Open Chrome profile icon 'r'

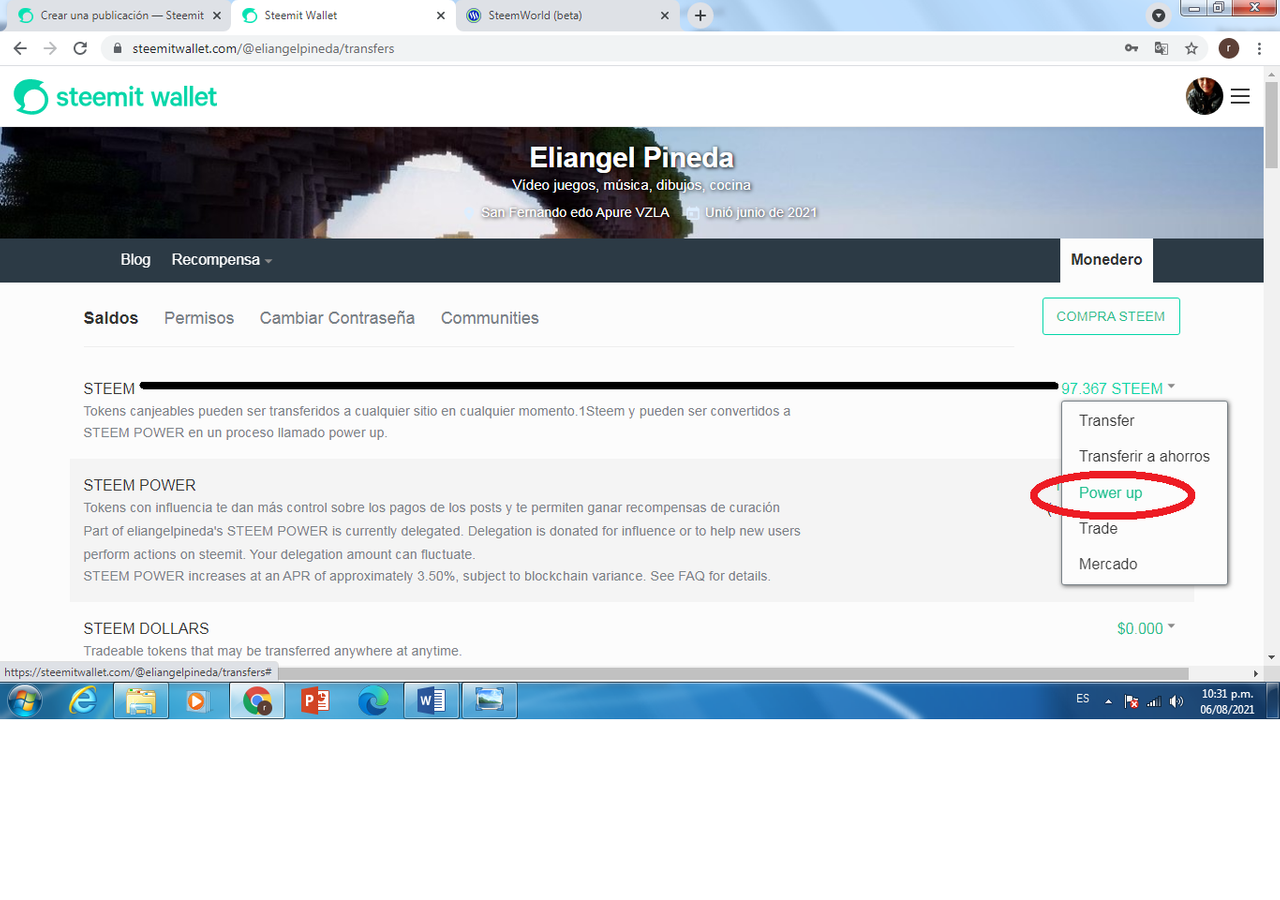[1229, 48]
